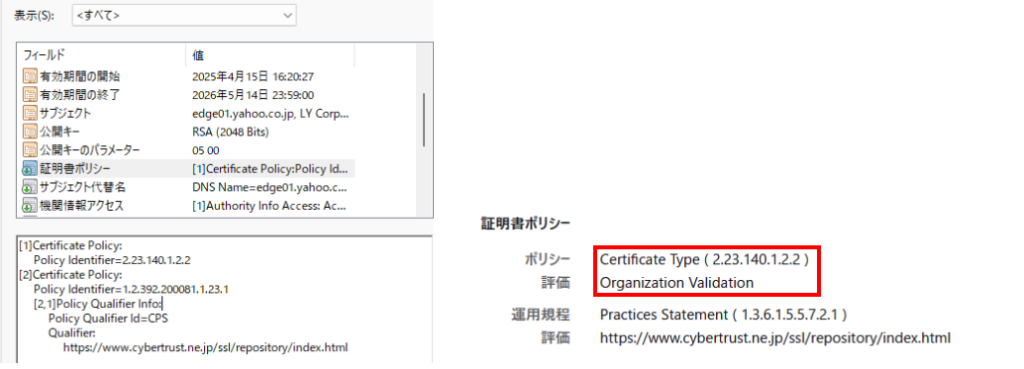Select the 有効期間の終了 field icon
Screen dimensions: 1024x369
(x=30, y=95)
